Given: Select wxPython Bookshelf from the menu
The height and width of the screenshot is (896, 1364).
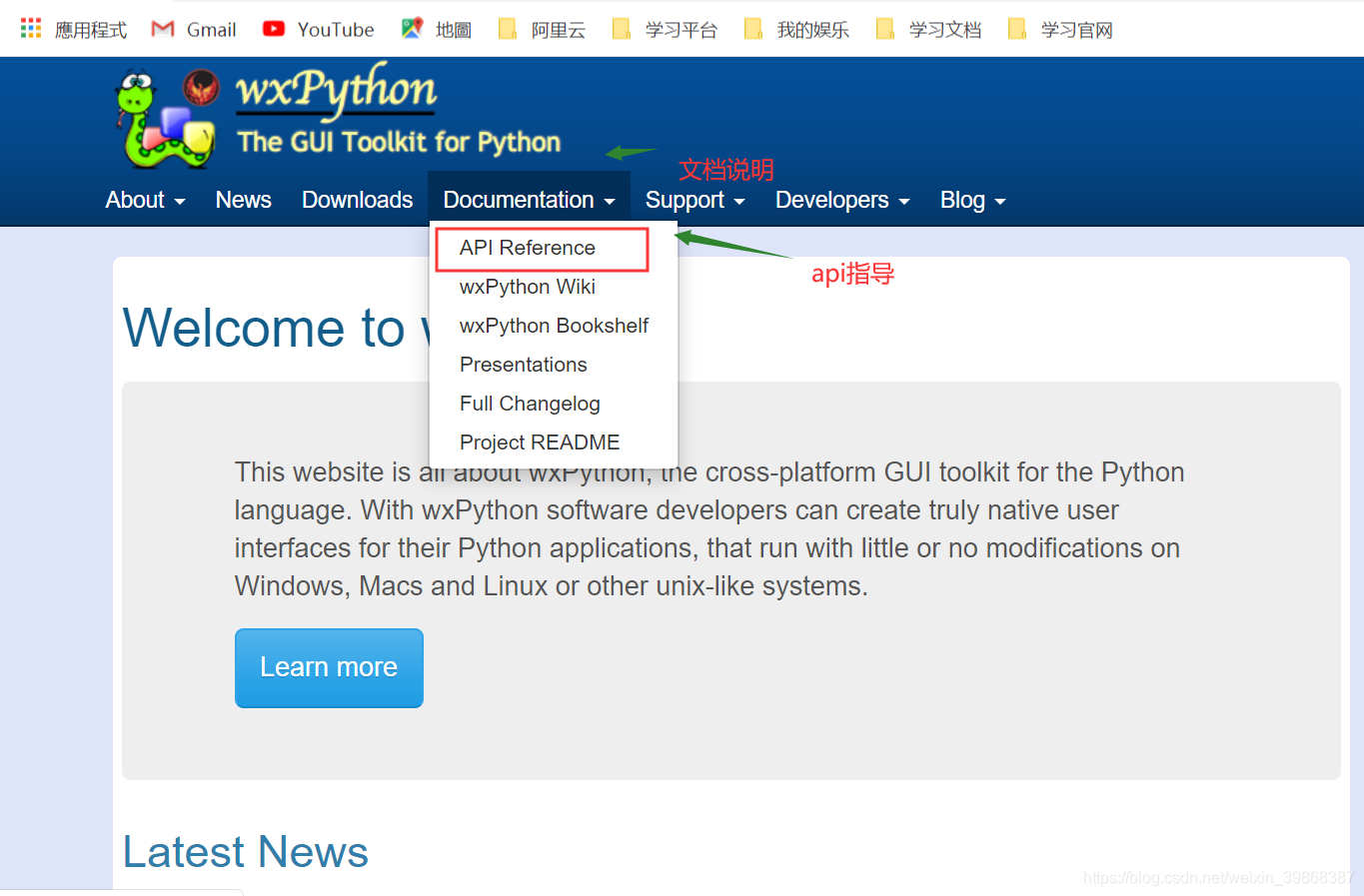Looking at the screenshot, I should point(553,326).
